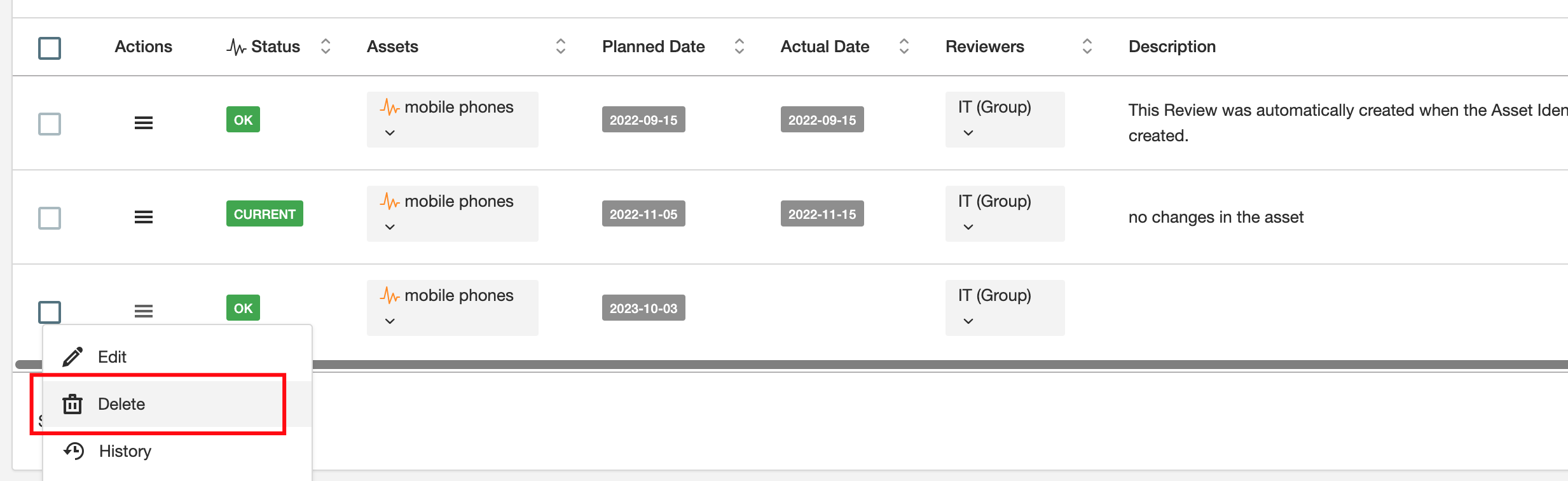1568x481 pixels.
Task: Click Status column sort arrows
Action: (326, 46)
